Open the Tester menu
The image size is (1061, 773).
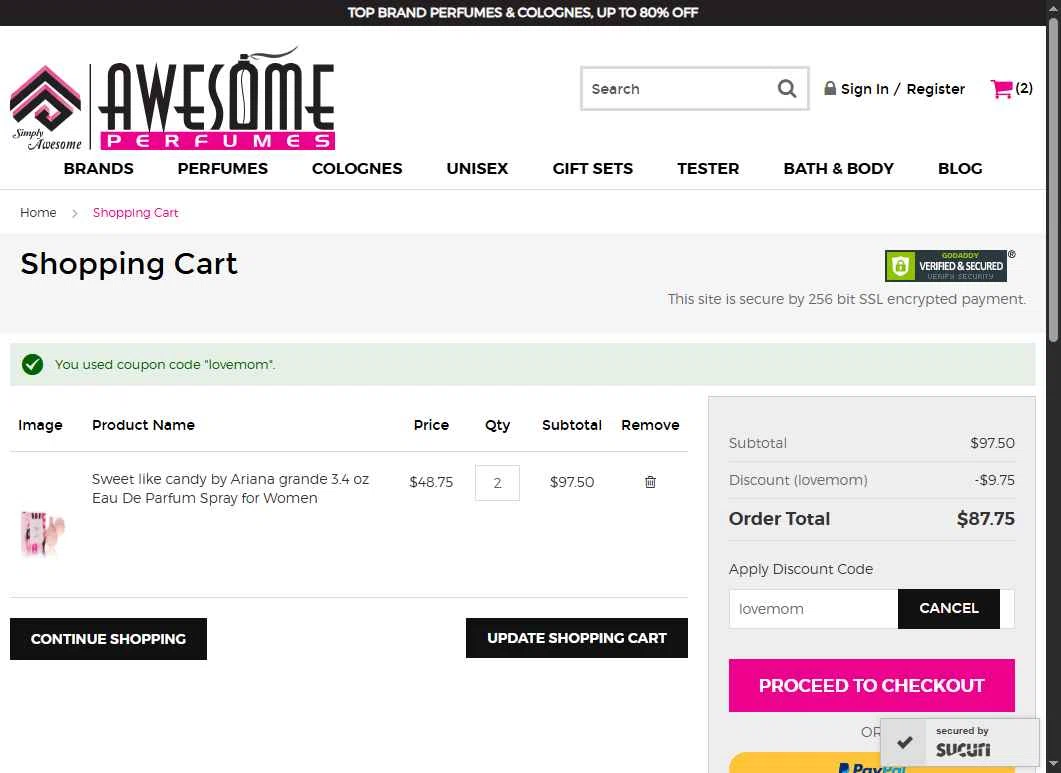click(708, 169)
